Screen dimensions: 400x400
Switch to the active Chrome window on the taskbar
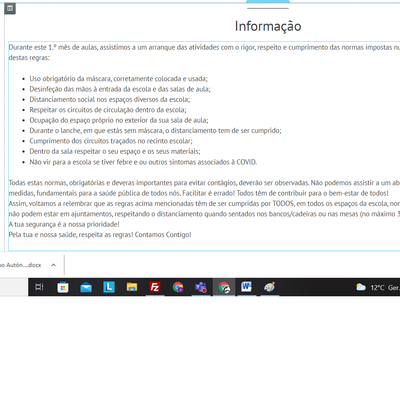(x=224, y=287)
